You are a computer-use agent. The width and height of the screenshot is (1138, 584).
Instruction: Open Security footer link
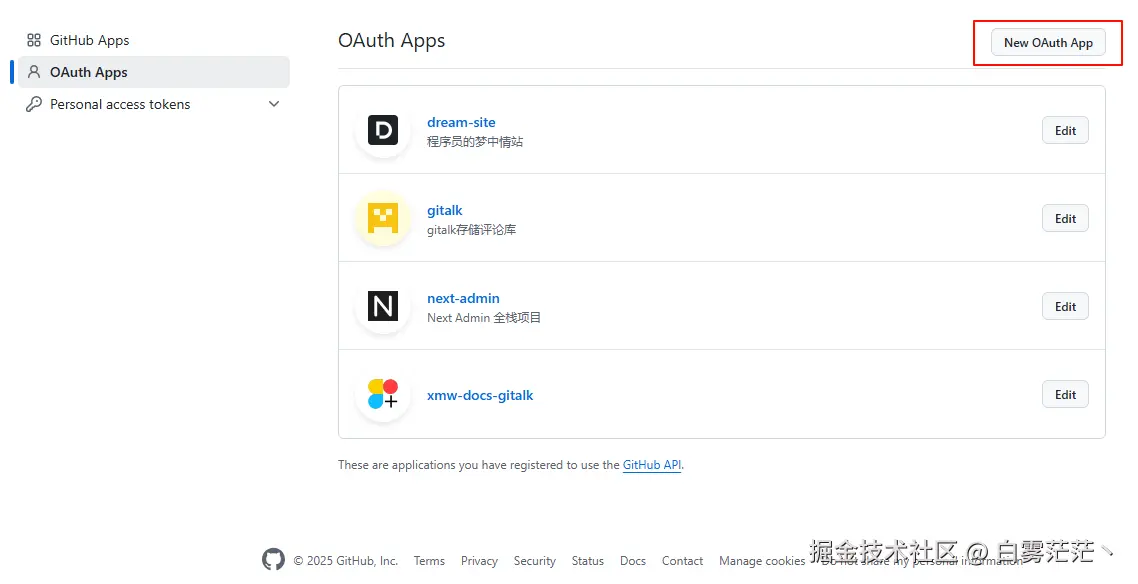click(x=535, y=561)
